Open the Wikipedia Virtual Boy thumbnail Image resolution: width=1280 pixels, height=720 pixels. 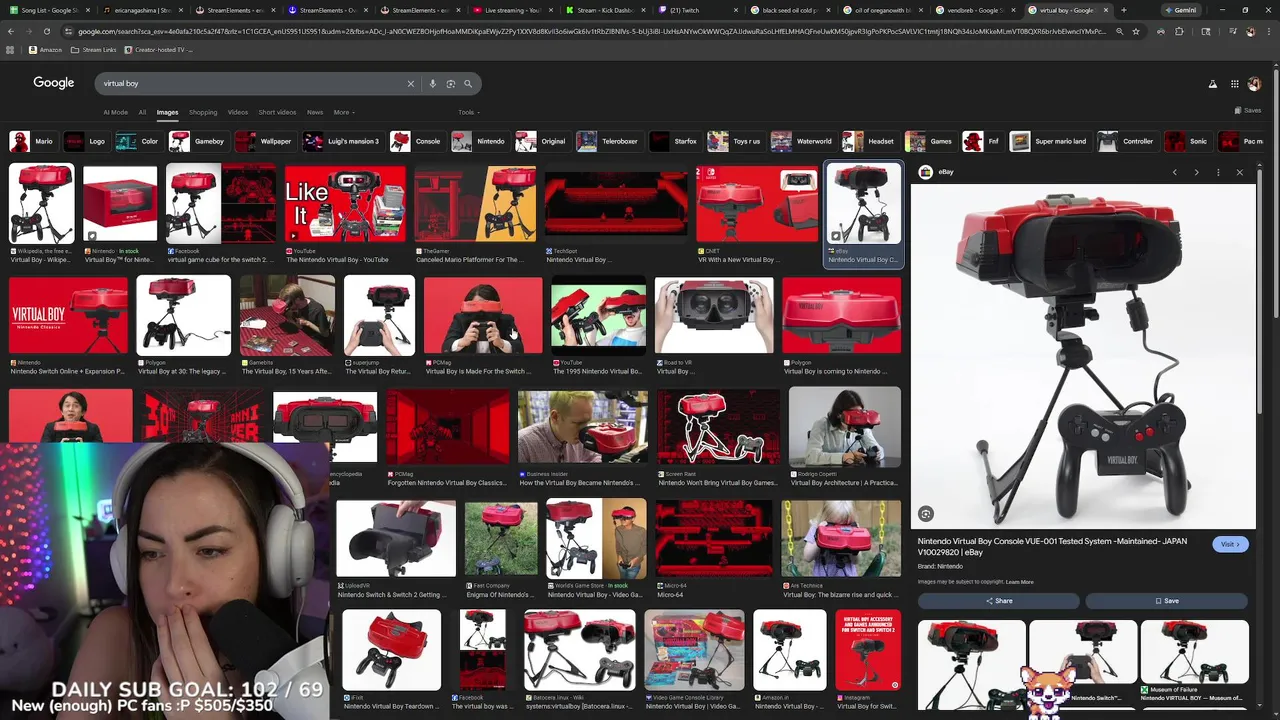click(x=41, y=204)
